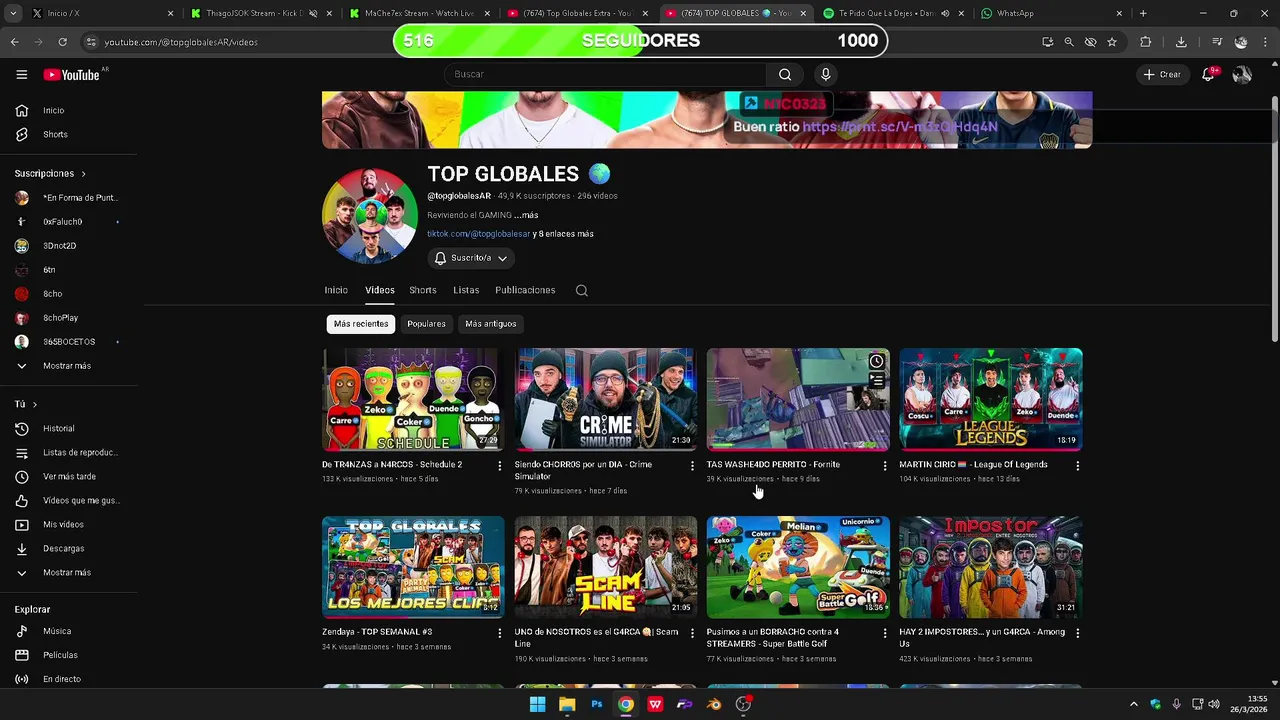Reload the page in Chrome

62,42
